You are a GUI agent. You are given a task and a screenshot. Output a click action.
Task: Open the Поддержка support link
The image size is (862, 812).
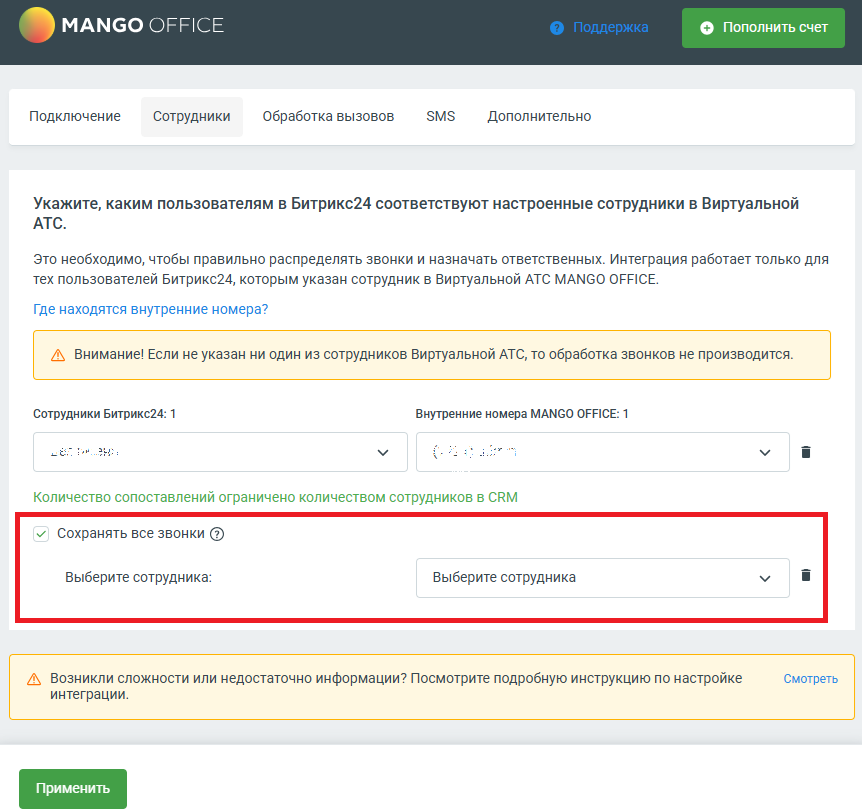(610, 27)
